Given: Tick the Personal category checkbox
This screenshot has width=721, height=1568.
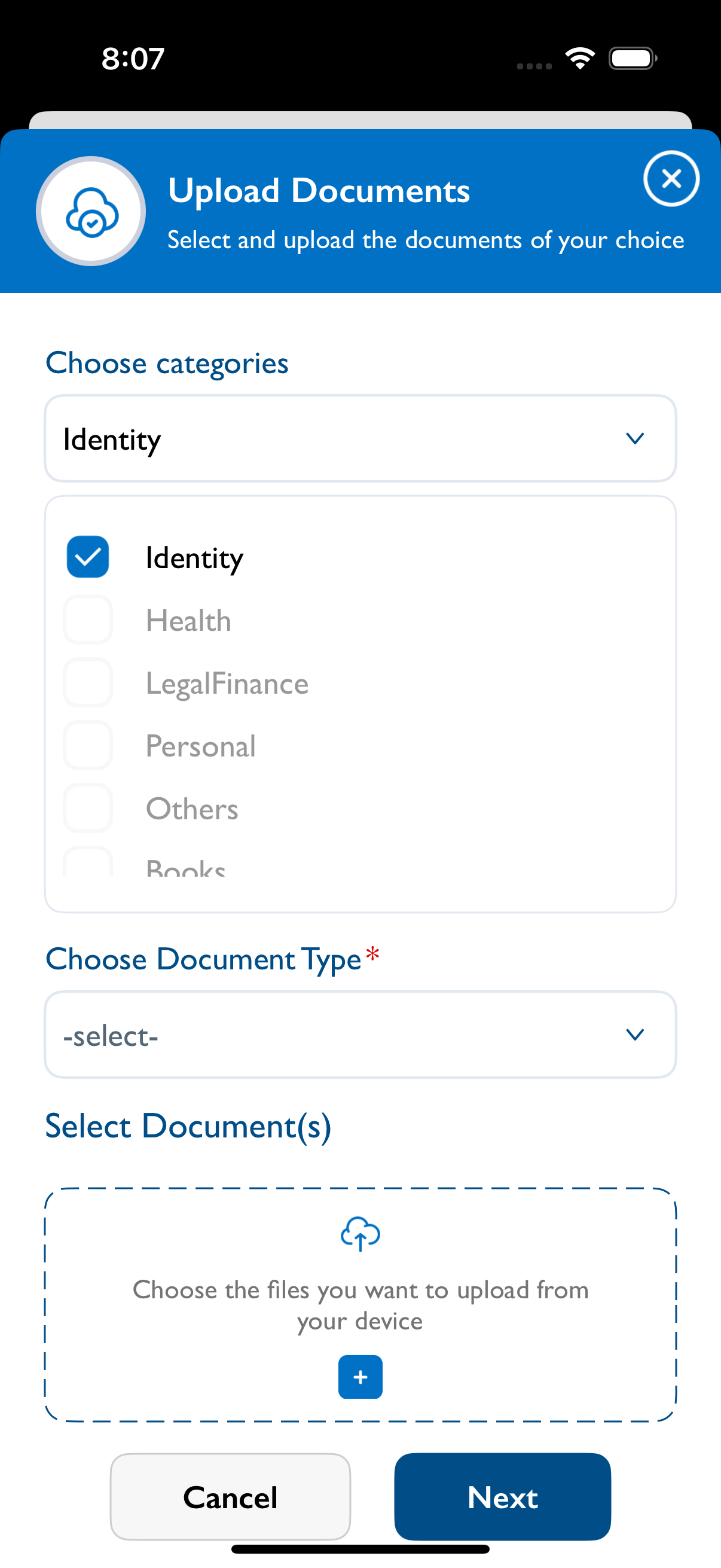Looking at the screenshot, I should (88, 746).
